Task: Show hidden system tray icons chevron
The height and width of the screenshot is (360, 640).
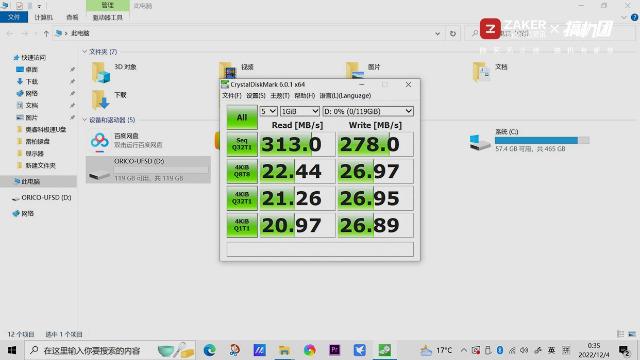Action: click(x=464, y=350)
